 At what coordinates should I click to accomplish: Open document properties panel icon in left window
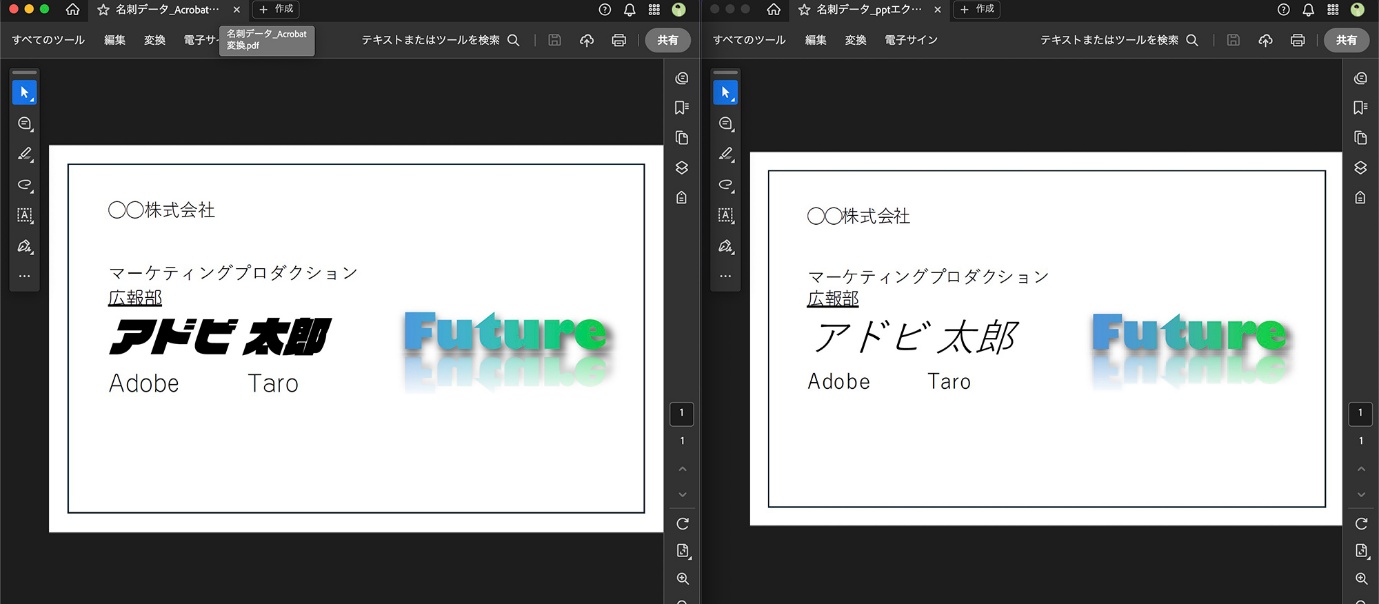pyautogui.click(x=682, y=198)
